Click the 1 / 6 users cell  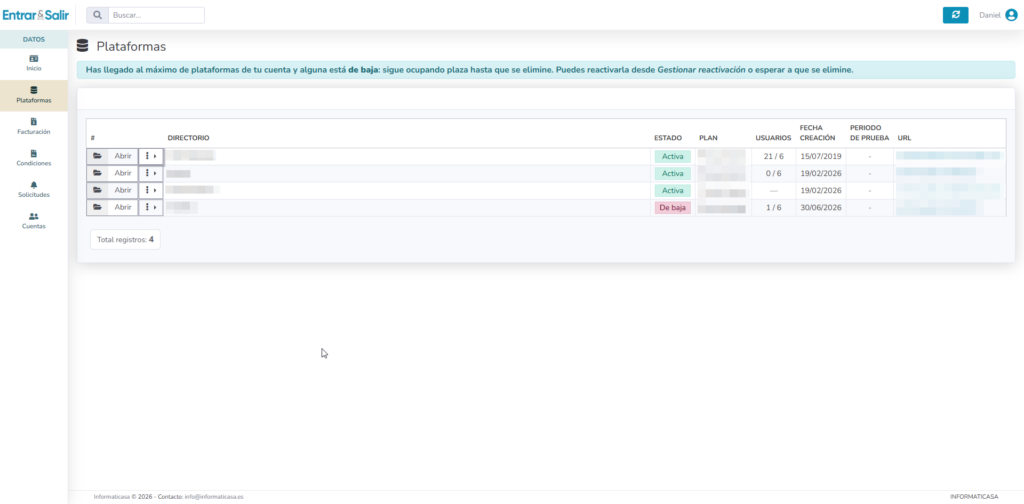(773, 208)
